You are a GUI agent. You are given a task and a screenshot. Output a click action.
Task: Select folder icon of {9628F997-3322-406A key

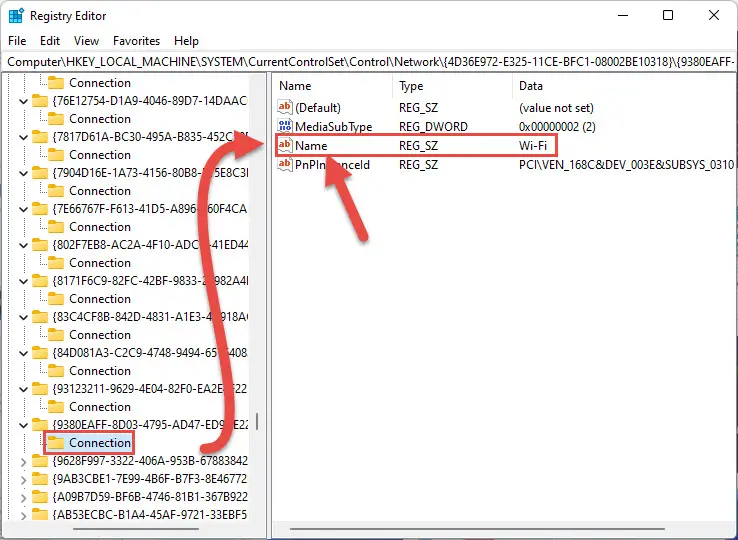40,460
